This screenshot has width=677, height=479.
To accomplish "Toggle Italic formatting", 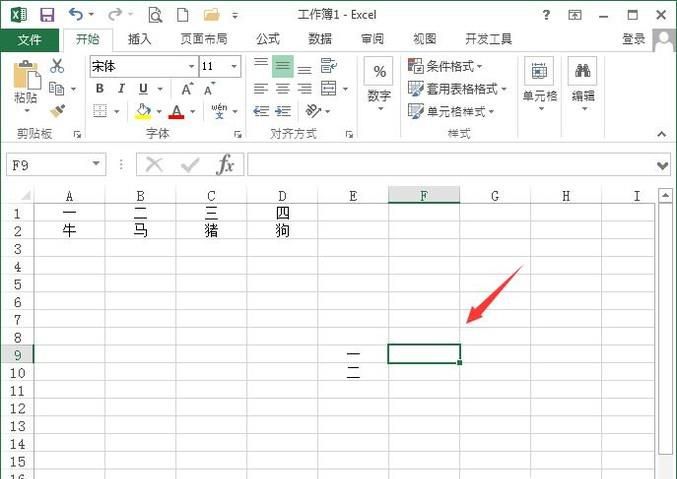I will coord(121,89).
